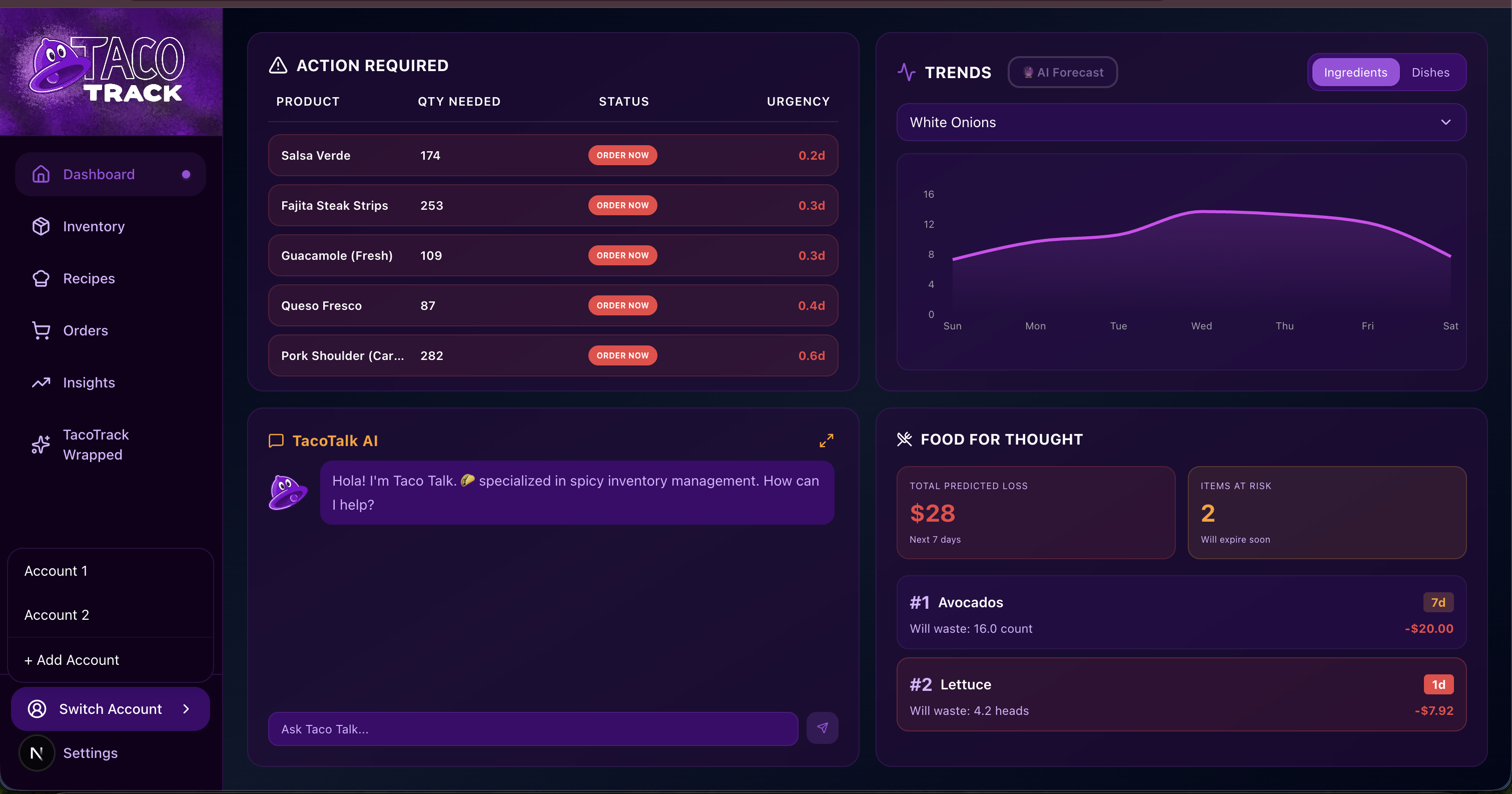This screenshot has height=794, width=1512.
Task: Click the Insights trending arrow icon
Action: (x=41, y=383)
